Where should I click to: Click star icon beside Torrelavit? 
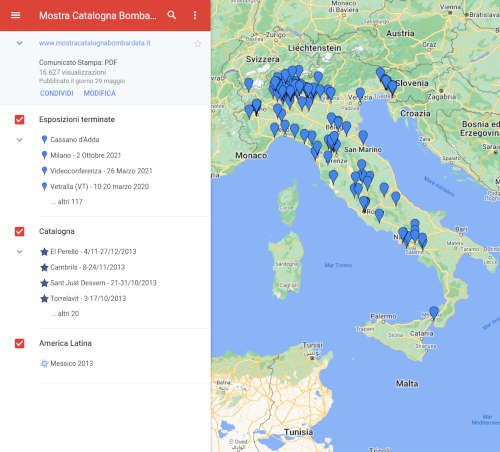click(44, 299)
